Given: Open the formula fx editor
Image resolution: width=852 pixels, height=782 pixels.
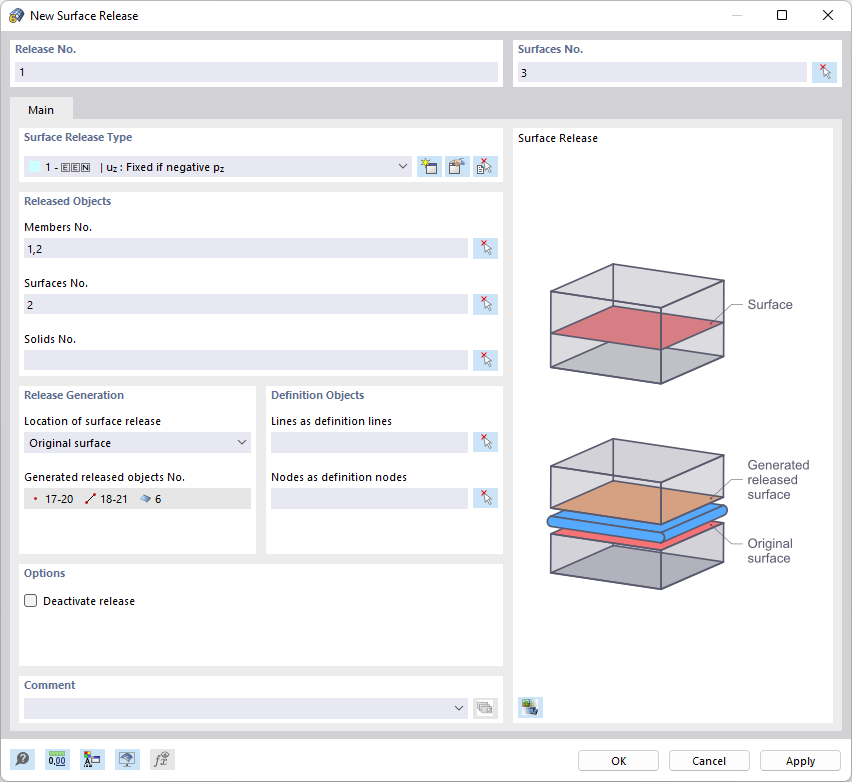Looking at the screenshot, I should [161, 760].
